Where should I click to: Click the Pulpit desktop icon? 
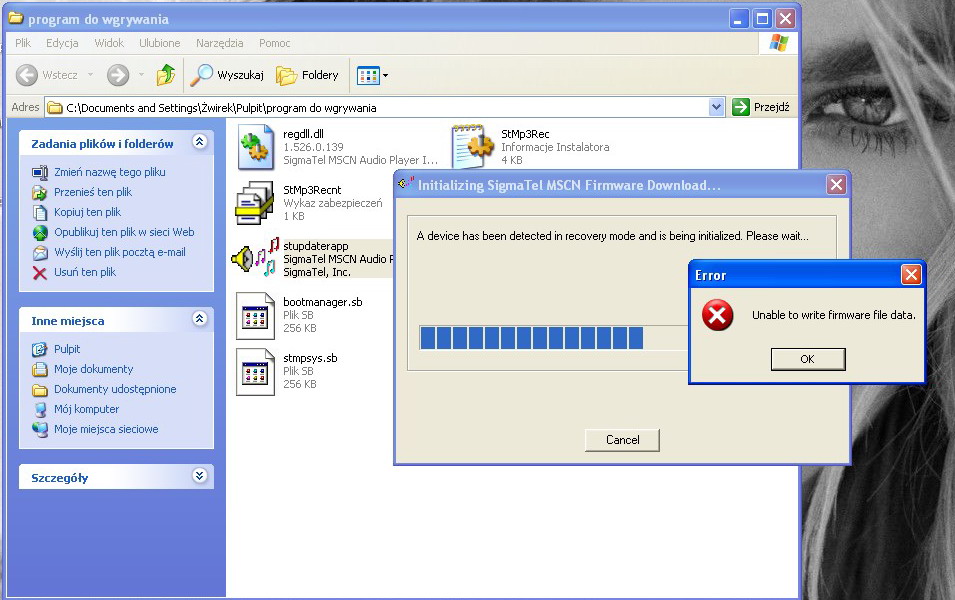(40, 349)
